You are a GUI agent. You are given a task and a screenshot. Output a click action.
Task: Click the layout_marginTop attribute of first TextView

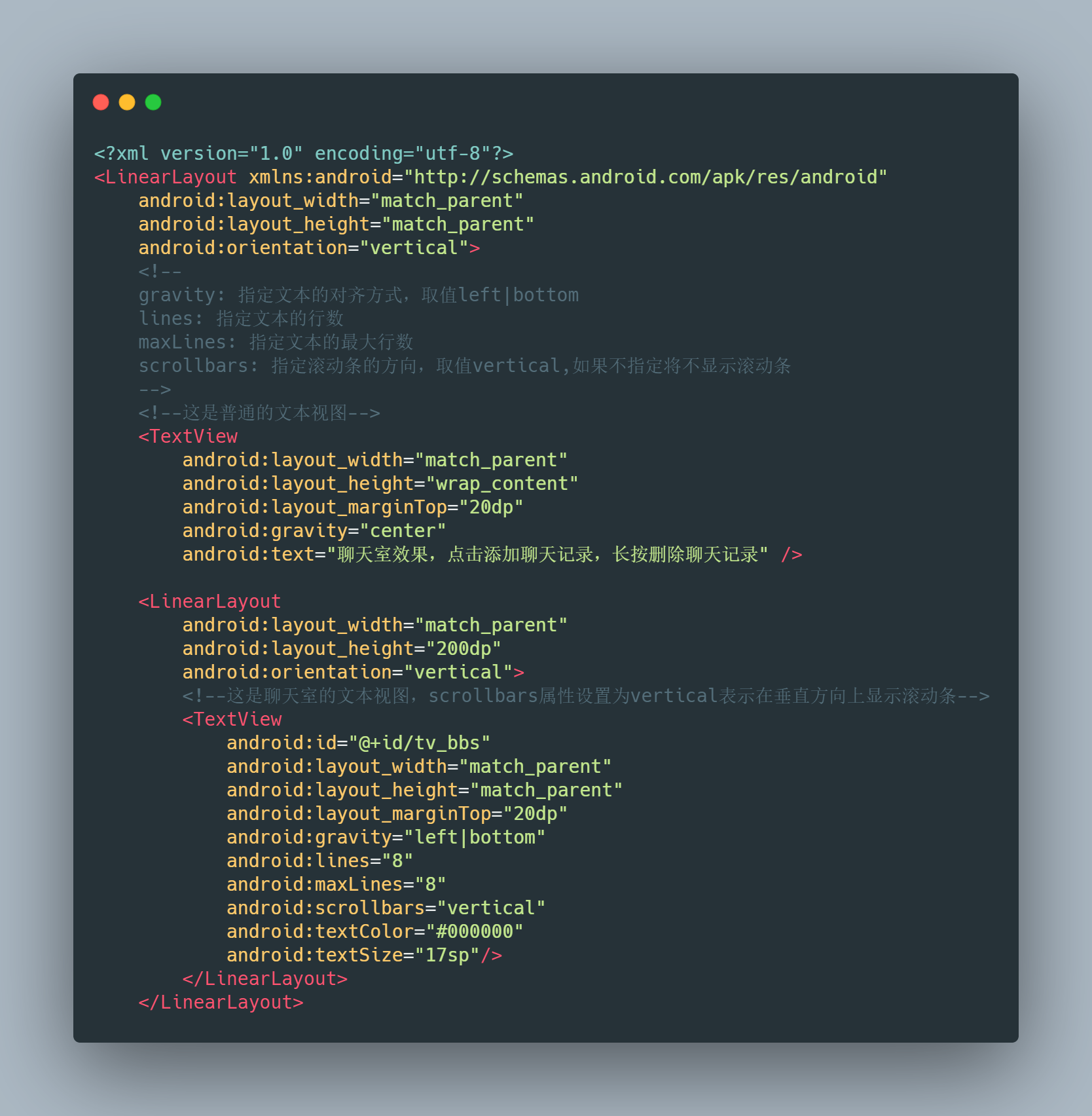tap(353, 507)
